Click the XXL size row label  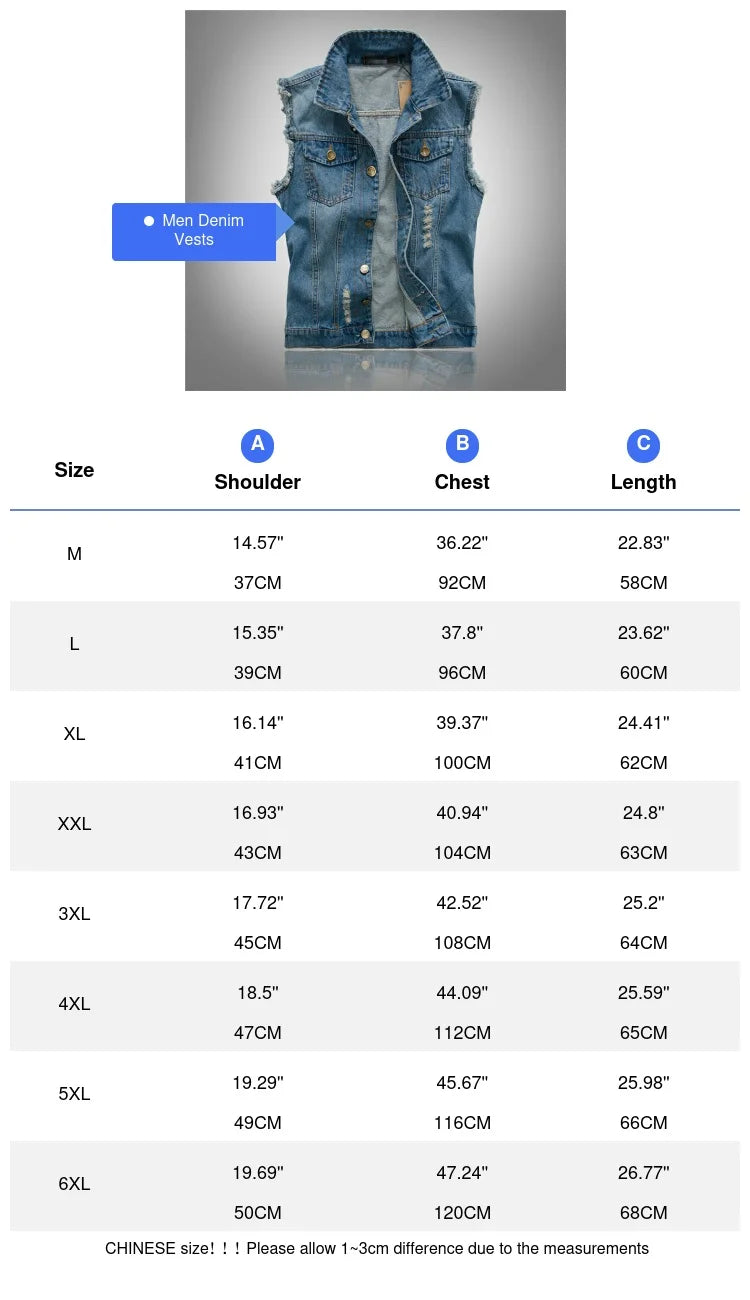click(x=74, y=824)
